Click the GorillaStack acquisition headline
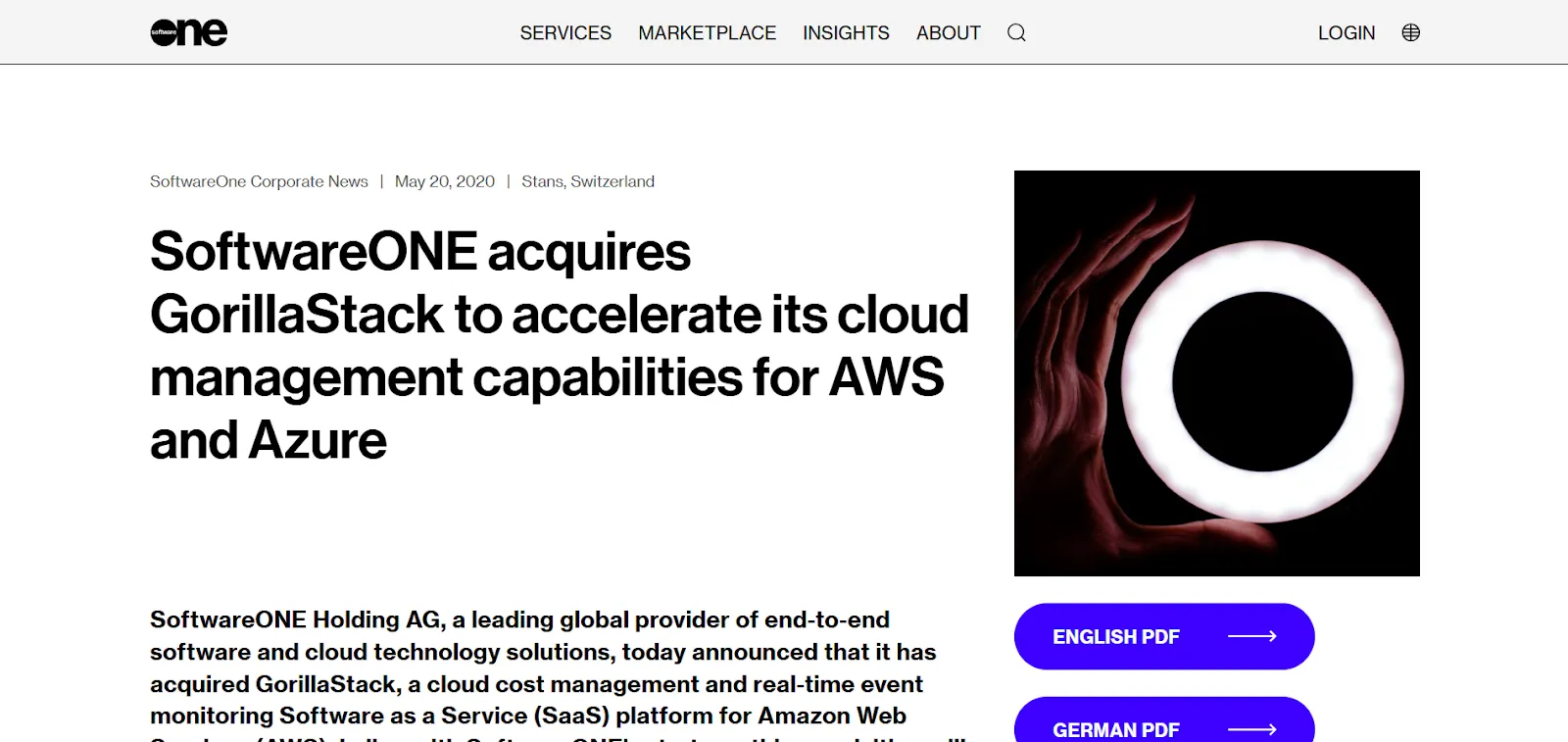Viewport: 1568px width, 742px height. coord(560,346)
